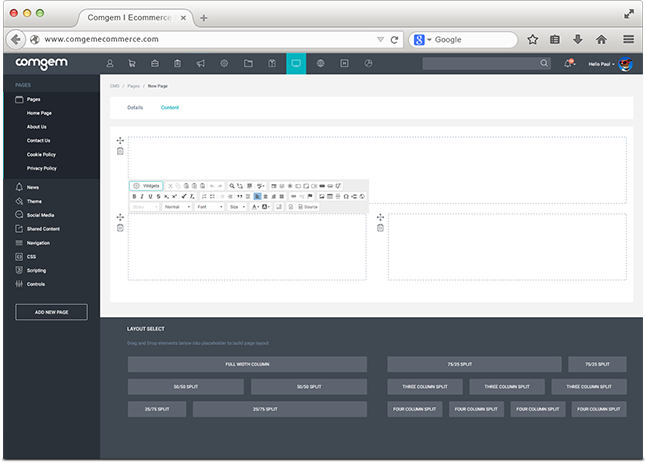Image resolution: width=646 pixels, height=463 pixels.
Task: Insert an image using editor toolbar icon
Action: [x=322, y=196]
